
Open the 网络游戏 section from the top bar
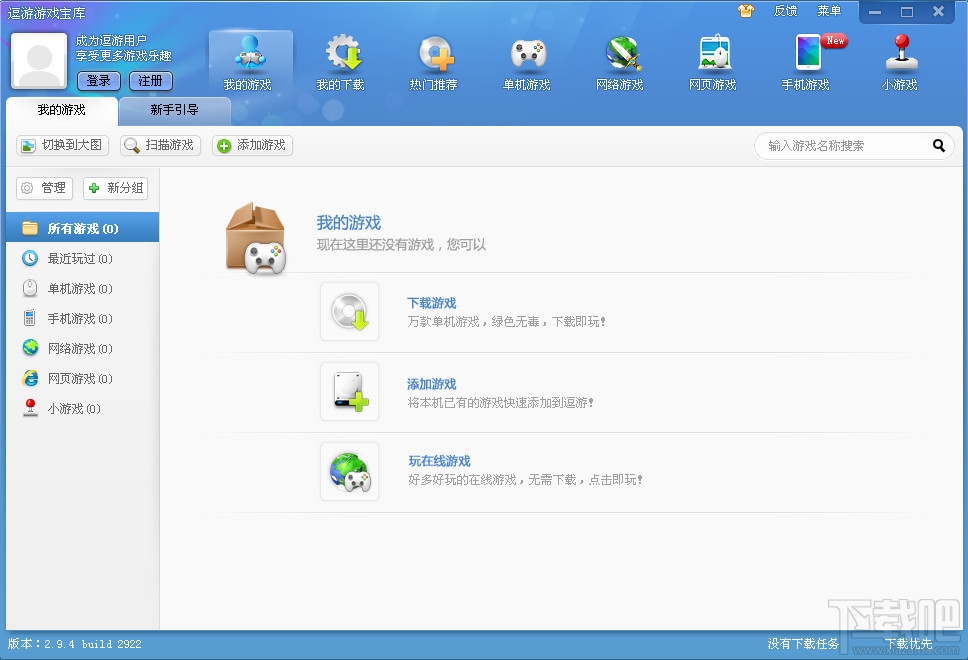[620, 60]
